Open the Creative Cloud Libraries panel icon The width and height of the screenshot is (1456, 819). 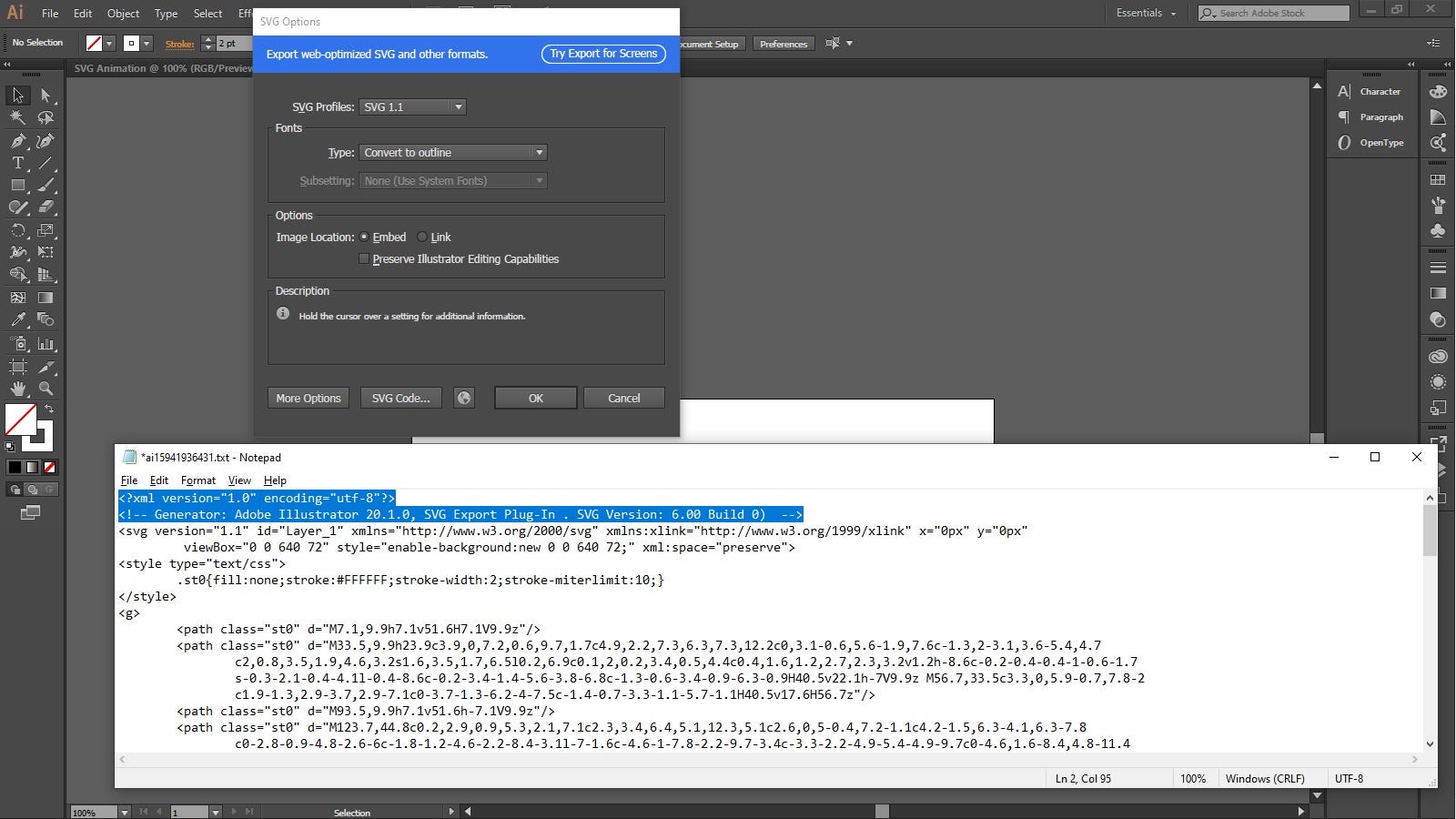pyautogui.click(x=1438, y=357)
